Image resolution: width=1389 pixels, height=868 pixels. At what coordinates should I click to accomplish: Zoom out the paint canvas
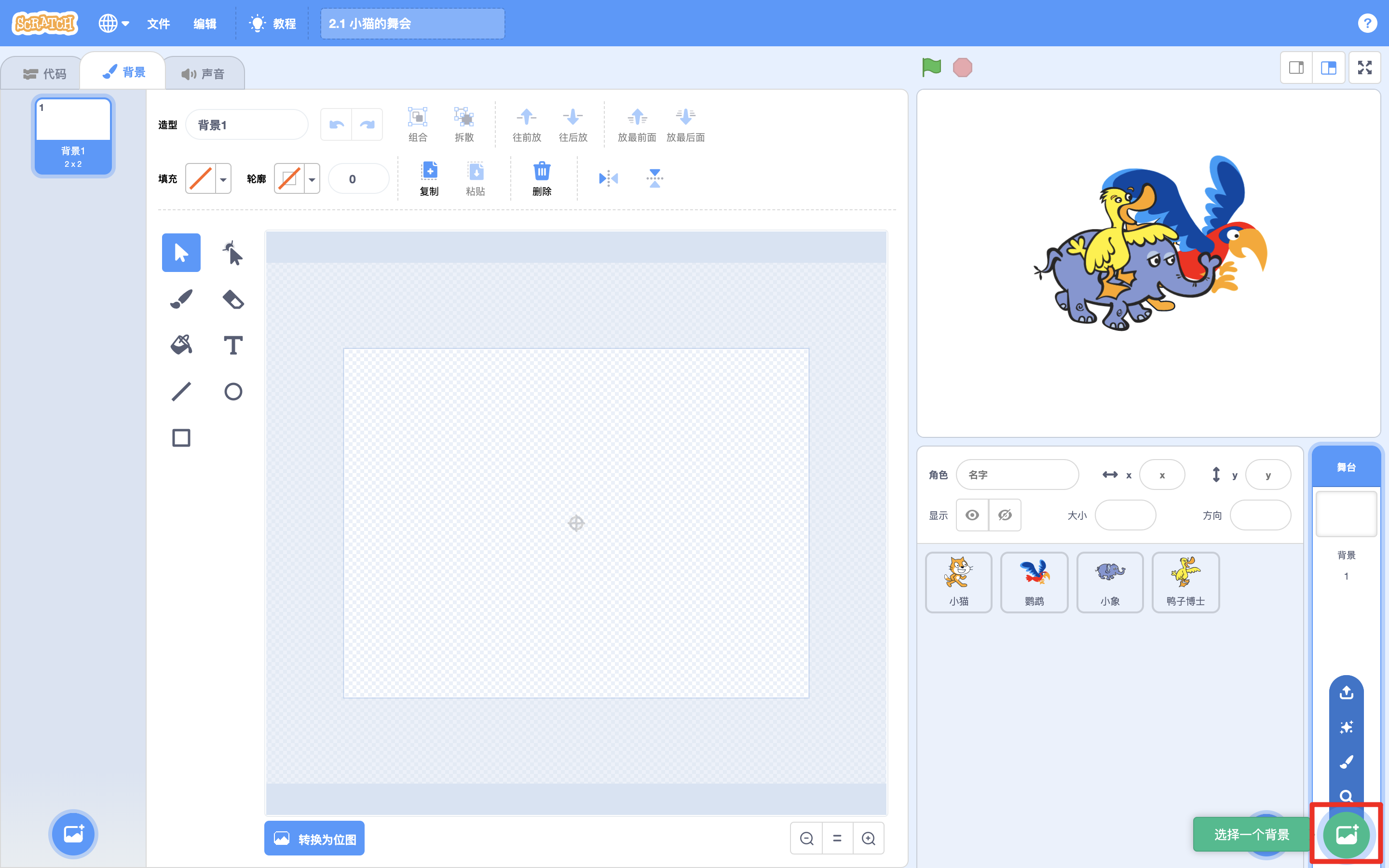pyautogui.click(x=806, y=838)
